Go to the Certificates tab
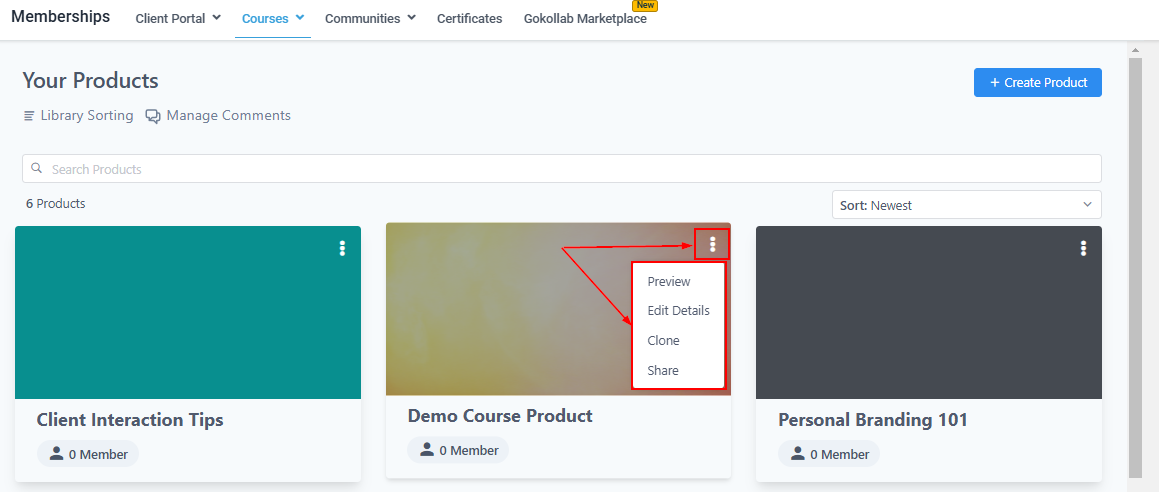 [469, 19]
